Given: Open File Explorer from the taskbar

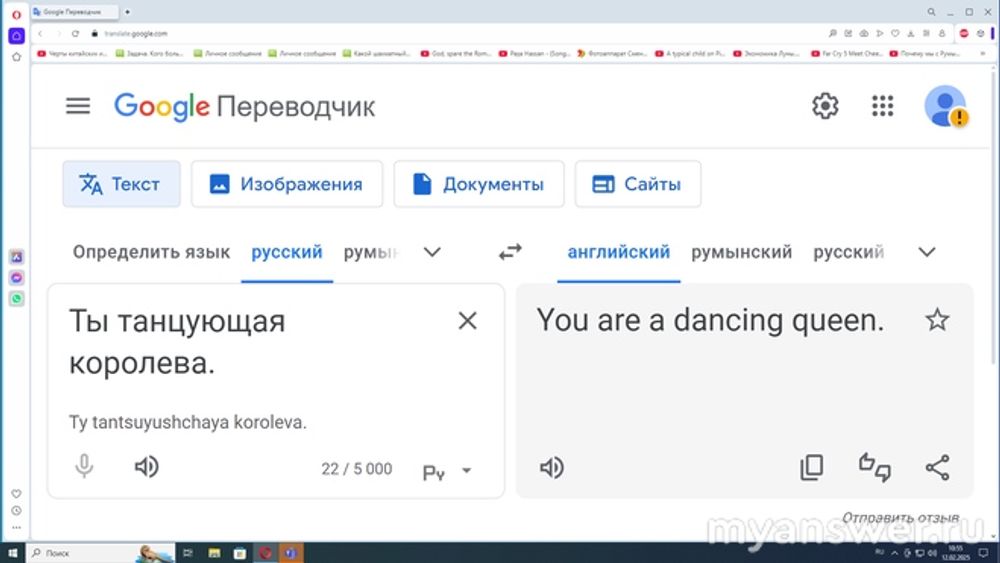Looking at the screenshot, I should click(x=214, y=553).
